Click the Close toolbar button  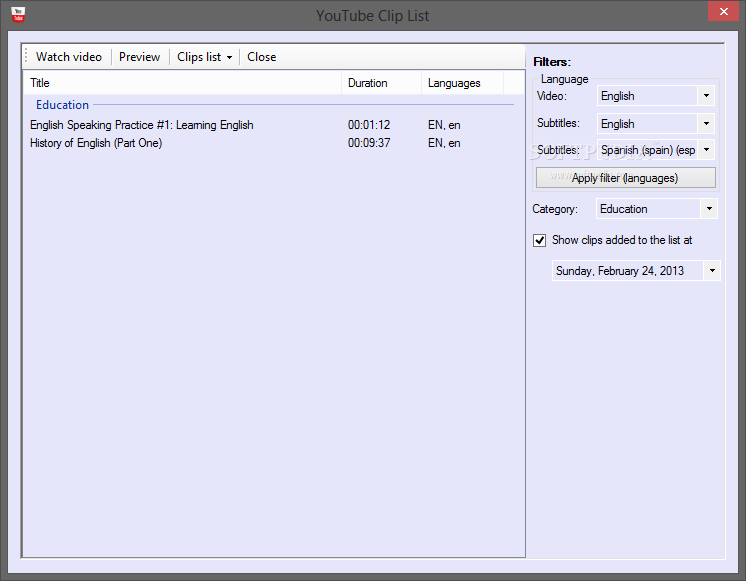pyautogui.click(x=262, y=57)
